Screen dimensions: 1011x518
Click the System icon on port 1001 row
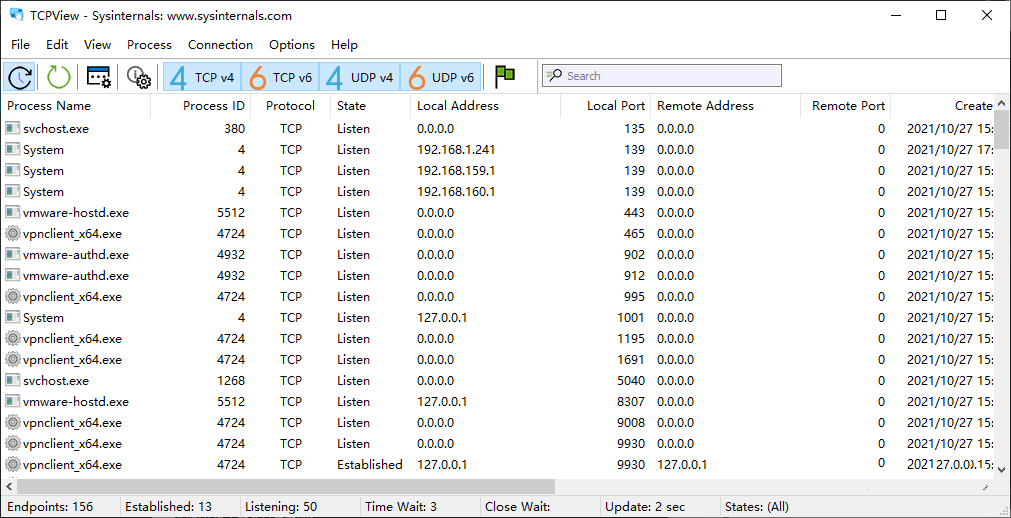pyautogui.click(x=12, y=317)
